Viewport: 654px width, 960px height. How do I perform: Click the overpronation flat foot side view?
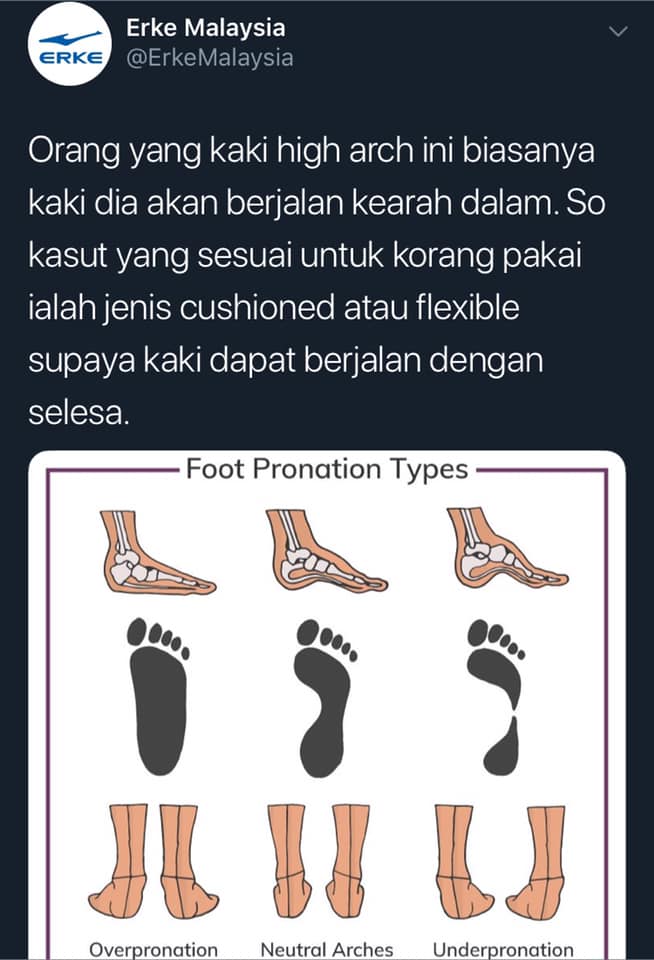click(158, 552)
